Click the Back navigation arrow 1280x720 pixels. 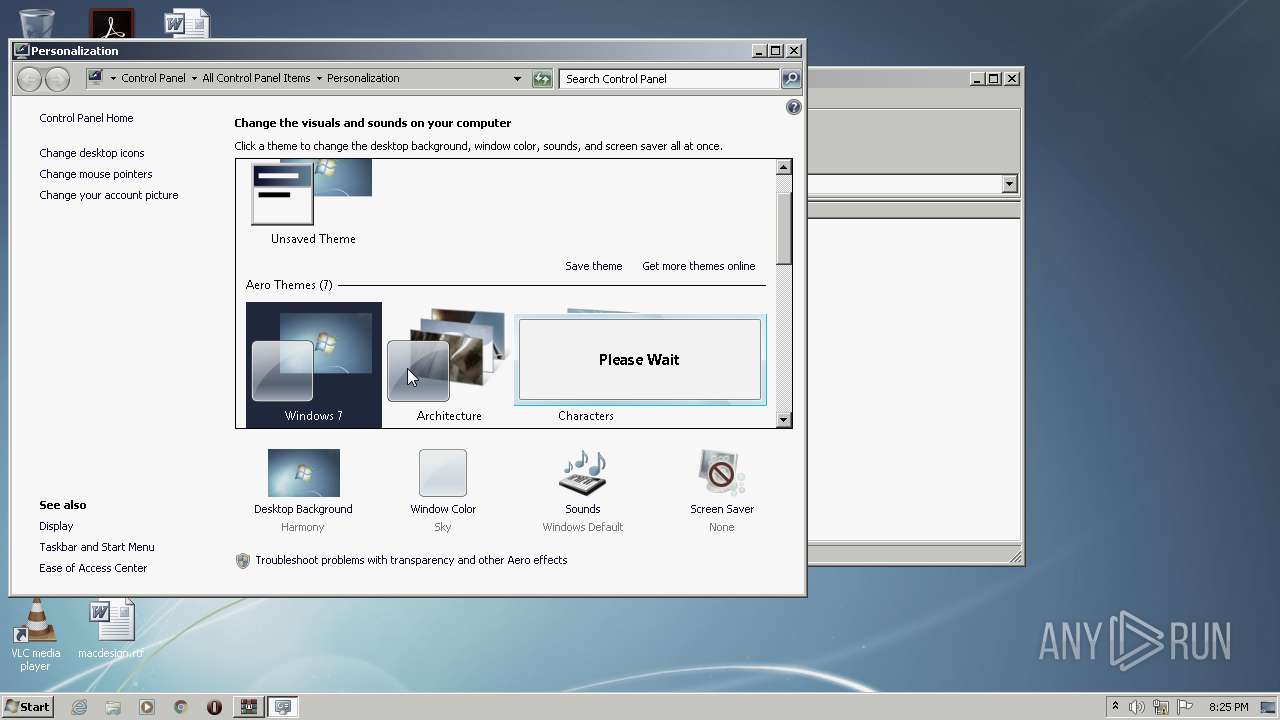point(29,79)
